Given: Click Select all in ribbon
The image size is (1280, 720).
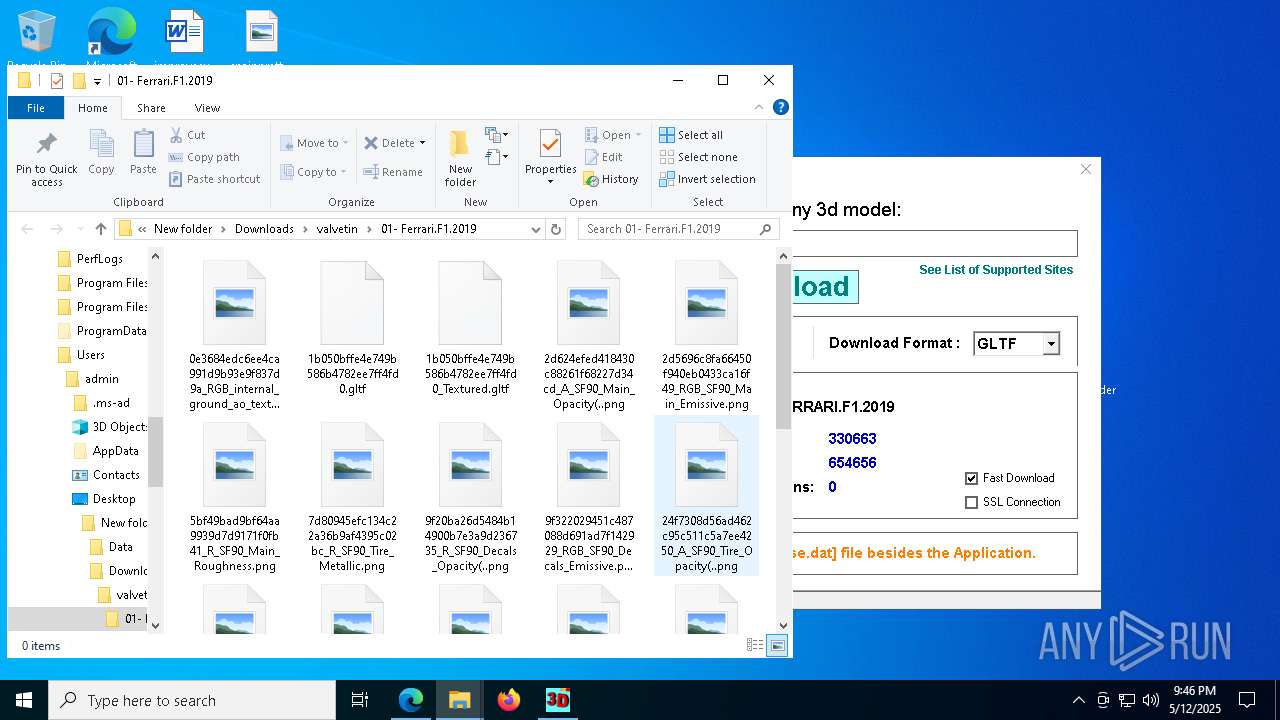Looking at the screenshot, I should point(691,135).
